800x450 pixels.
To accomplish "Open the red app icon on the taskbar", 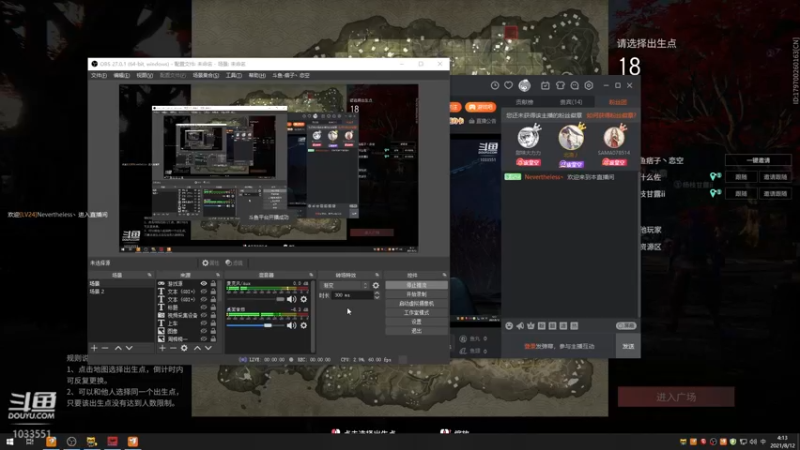I will pyautogui.click(x=113, y=442).
